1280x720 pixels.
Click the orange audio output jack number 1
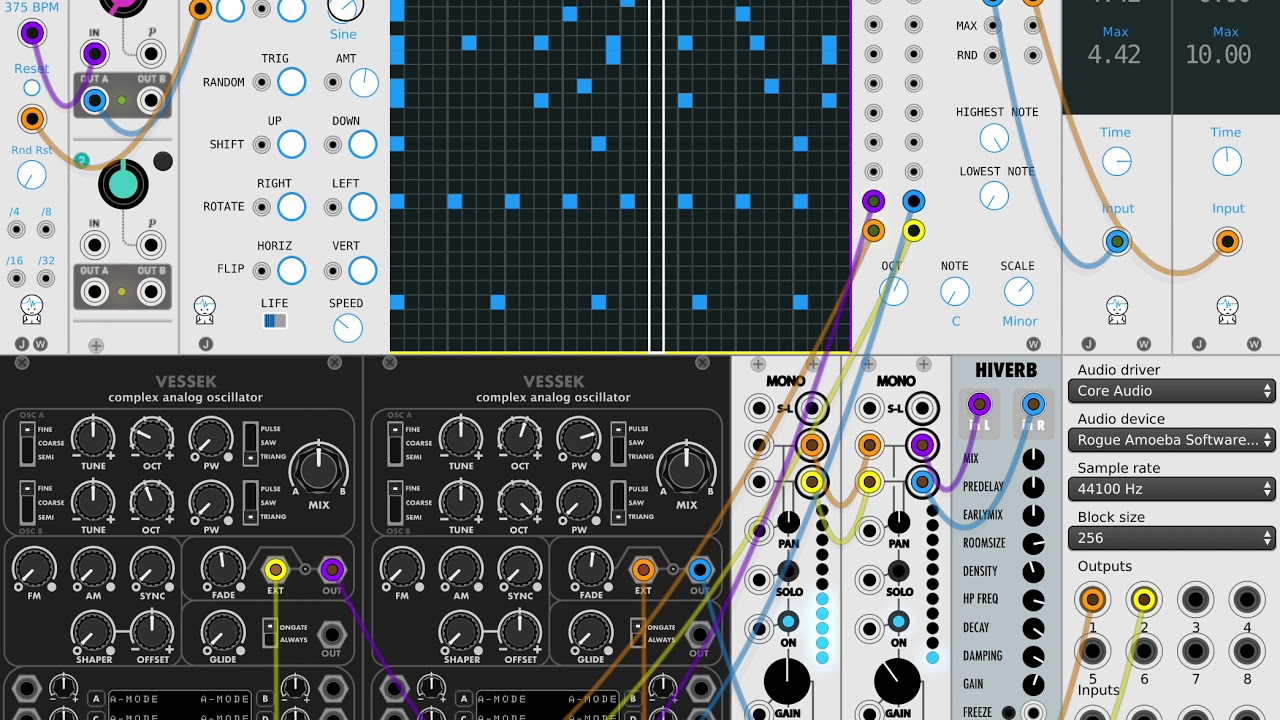click(x=1092, y=600)
